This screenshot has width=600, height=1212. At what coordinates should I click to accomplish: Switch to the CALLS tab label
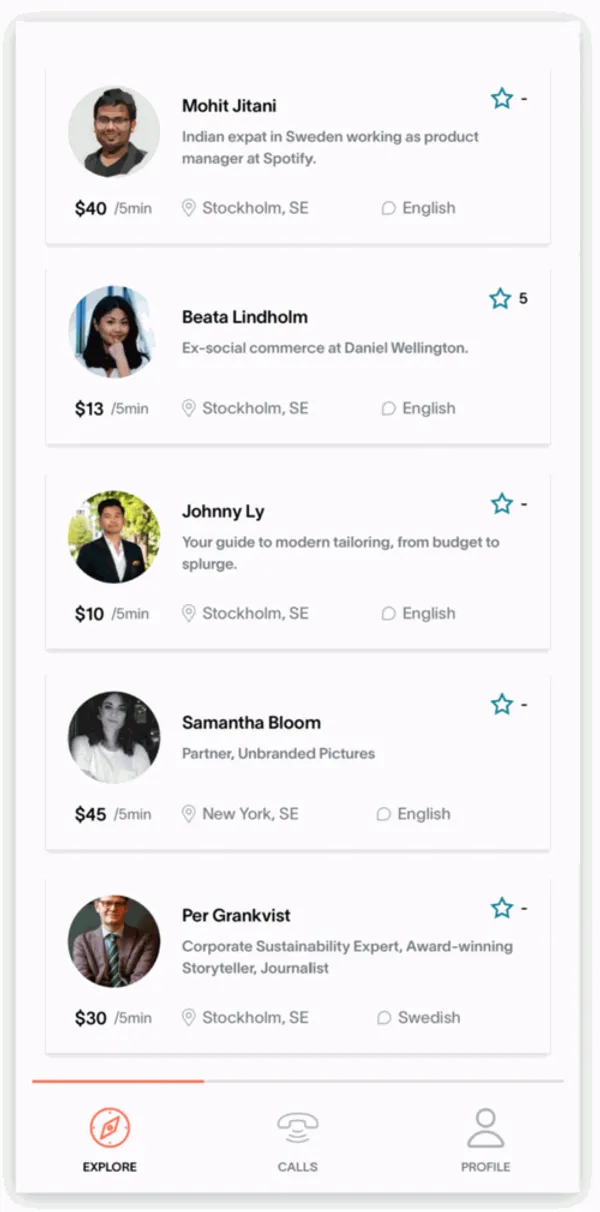(298, 1167)
